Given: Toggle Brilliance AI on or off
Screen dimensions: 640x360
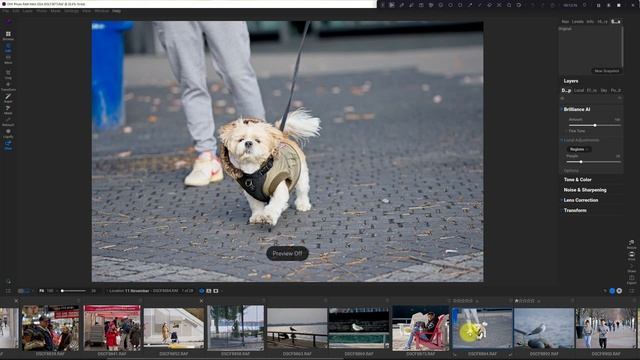Looking at the screenshot, I should coord(561,109).
